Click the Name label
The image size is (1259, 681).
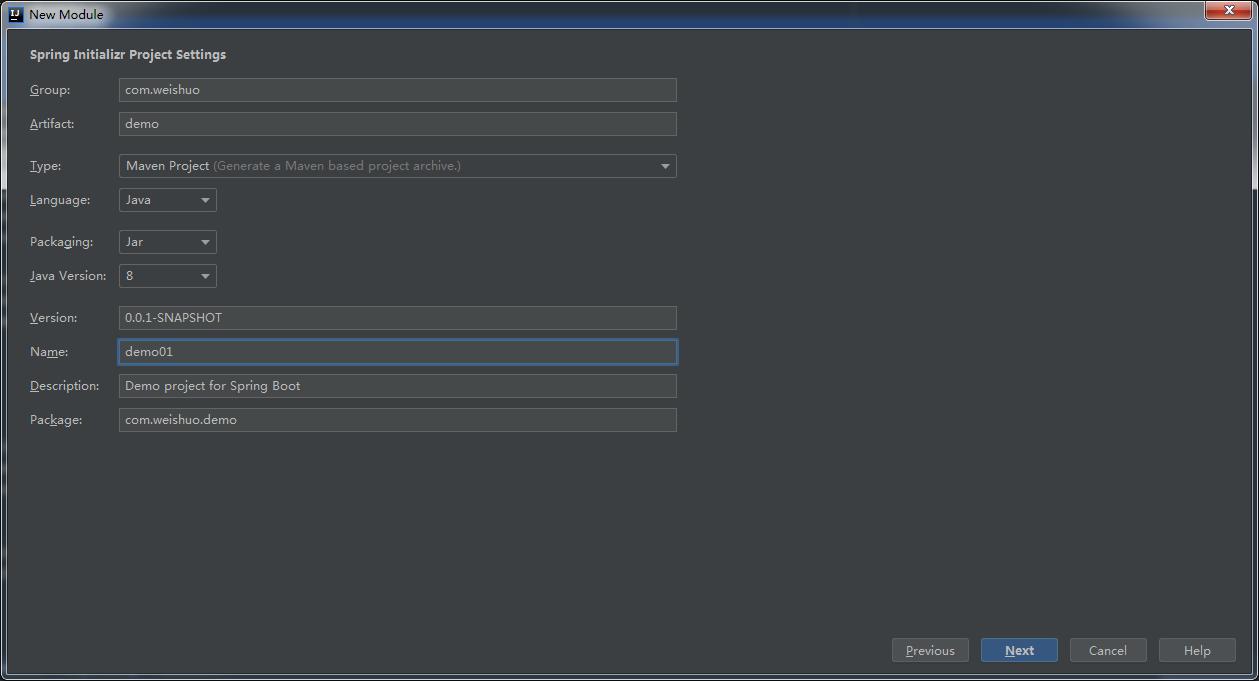coord(49,352)
